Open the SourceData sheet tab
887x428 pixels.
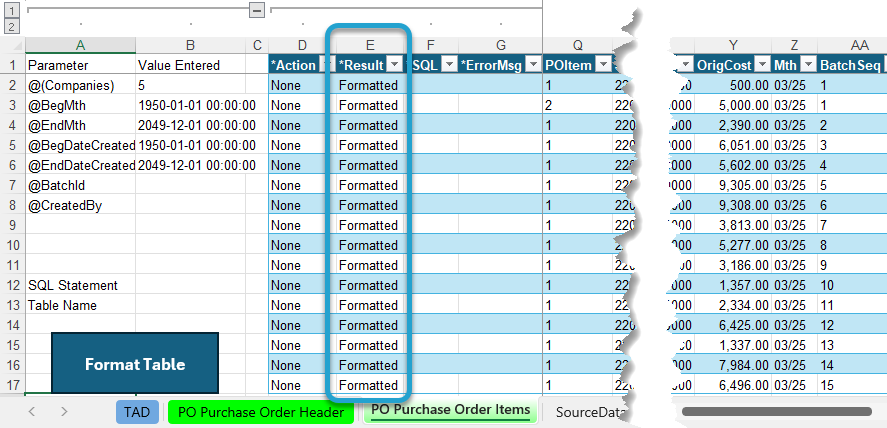click(591, 412)
